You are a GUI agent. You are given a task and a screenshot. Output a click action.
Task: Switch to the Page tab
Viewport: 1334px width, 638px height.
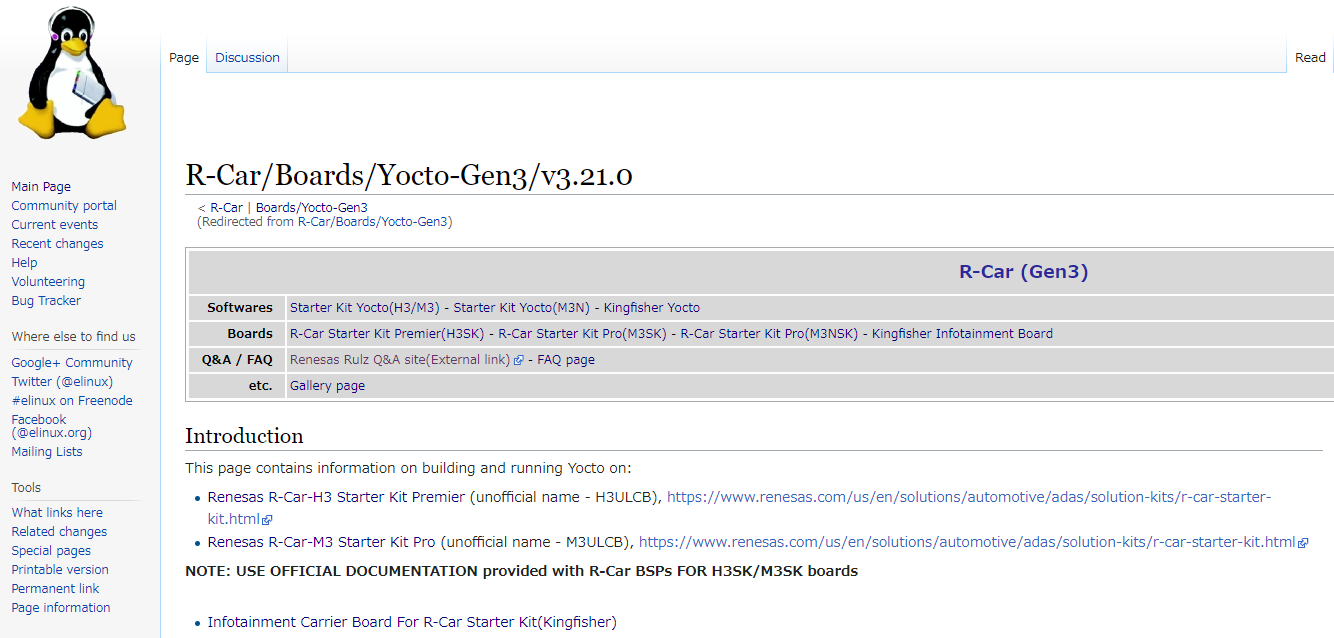click(184, 57)
